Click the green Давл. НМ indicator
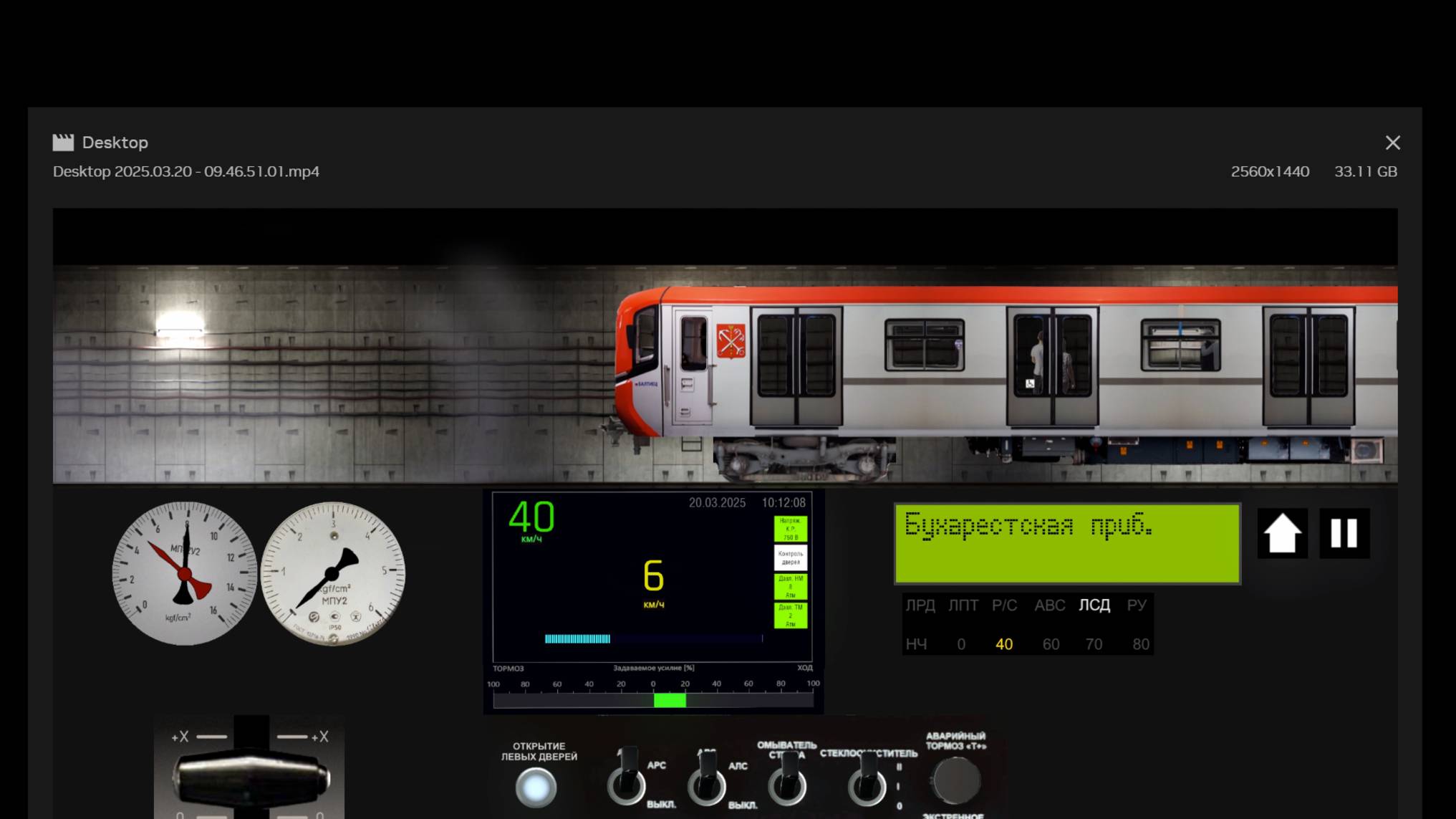 click(x=790, y=587)
